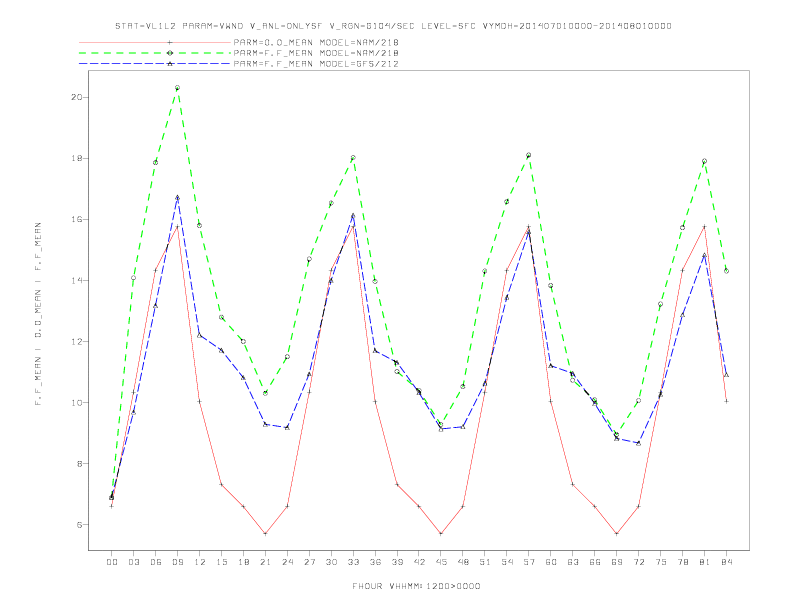Click the green dashed legend line sample
This screenshot has width=792, height=612.
(155, 53)
